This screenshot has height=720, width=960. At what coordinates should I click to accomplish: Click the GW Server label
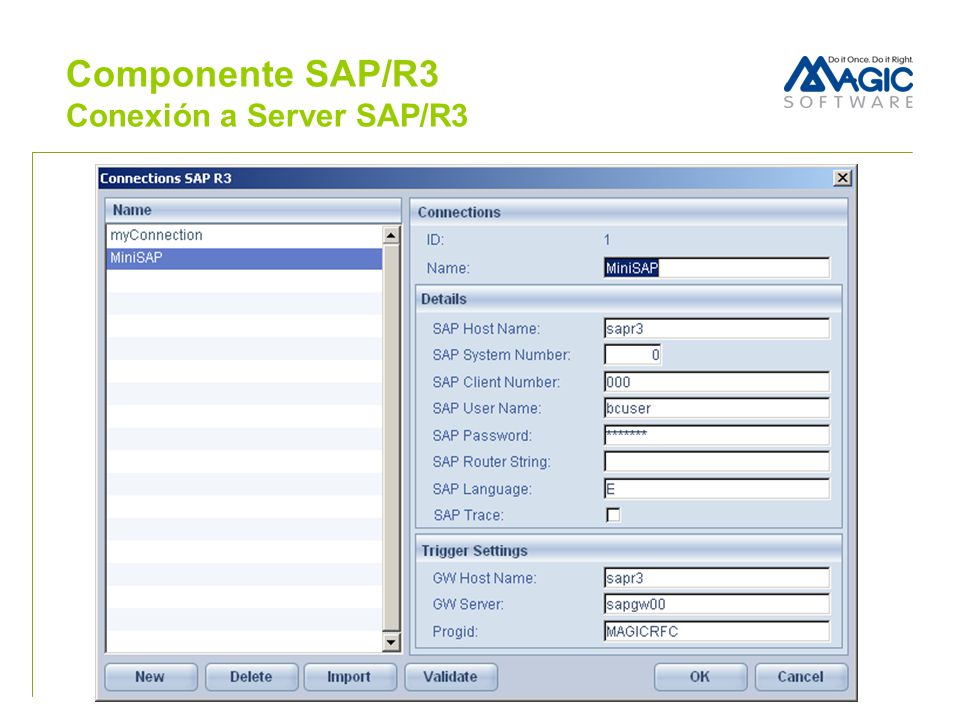[x=468, y=605]
